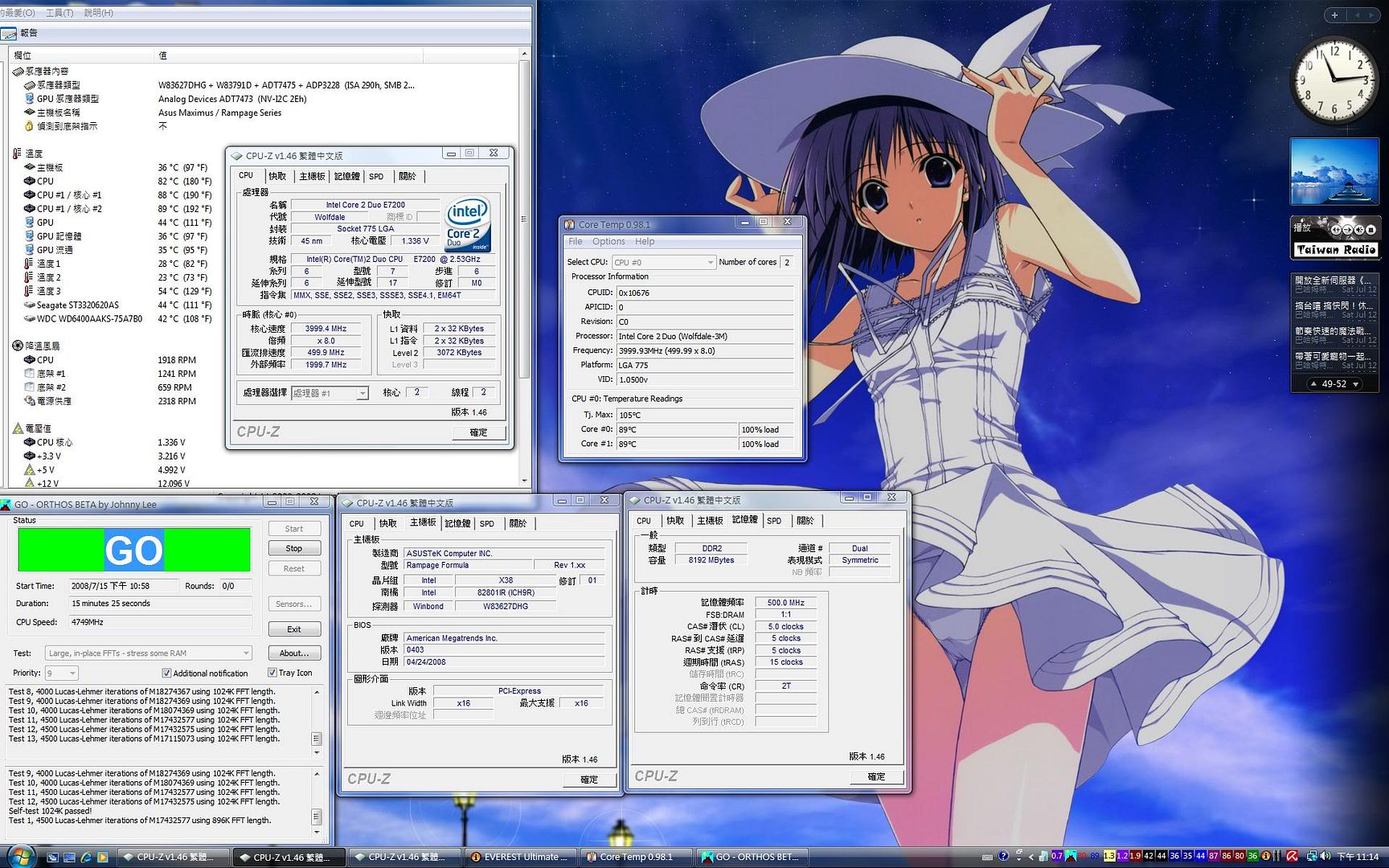Click the Core Temp title bar icon
This screenshot has height=868, width=1389.
pyautogui.click(x=569, y=224)
